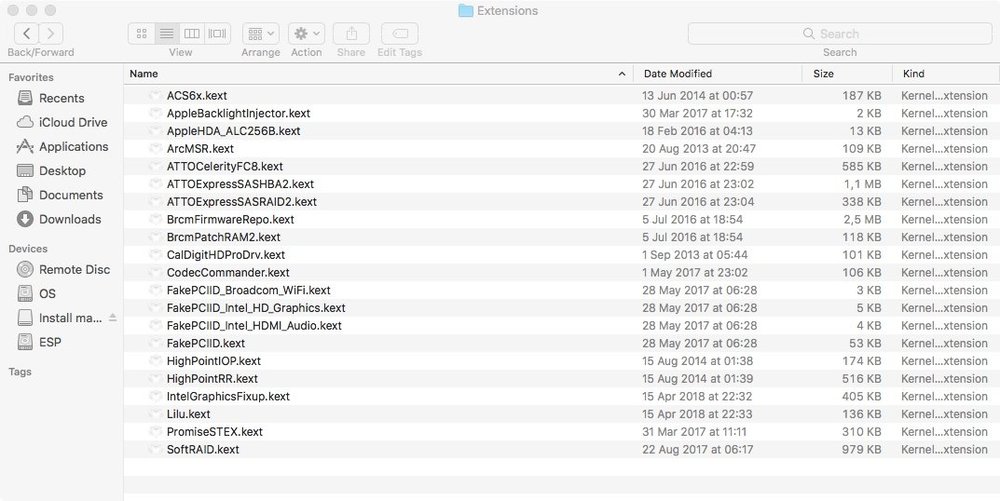Select FakePCIID.kext file

point(205,344)
